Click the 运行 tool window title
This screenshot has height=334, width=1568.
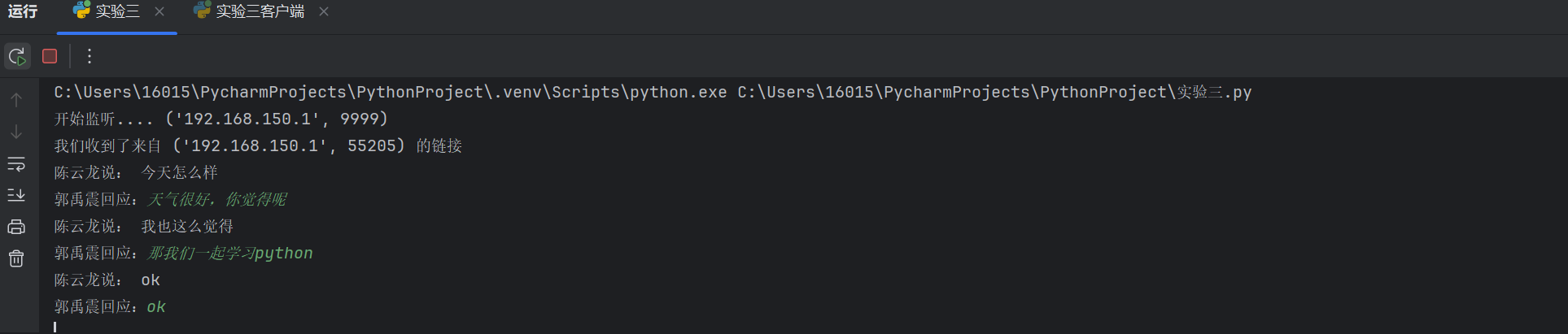(x=23, y=11)
